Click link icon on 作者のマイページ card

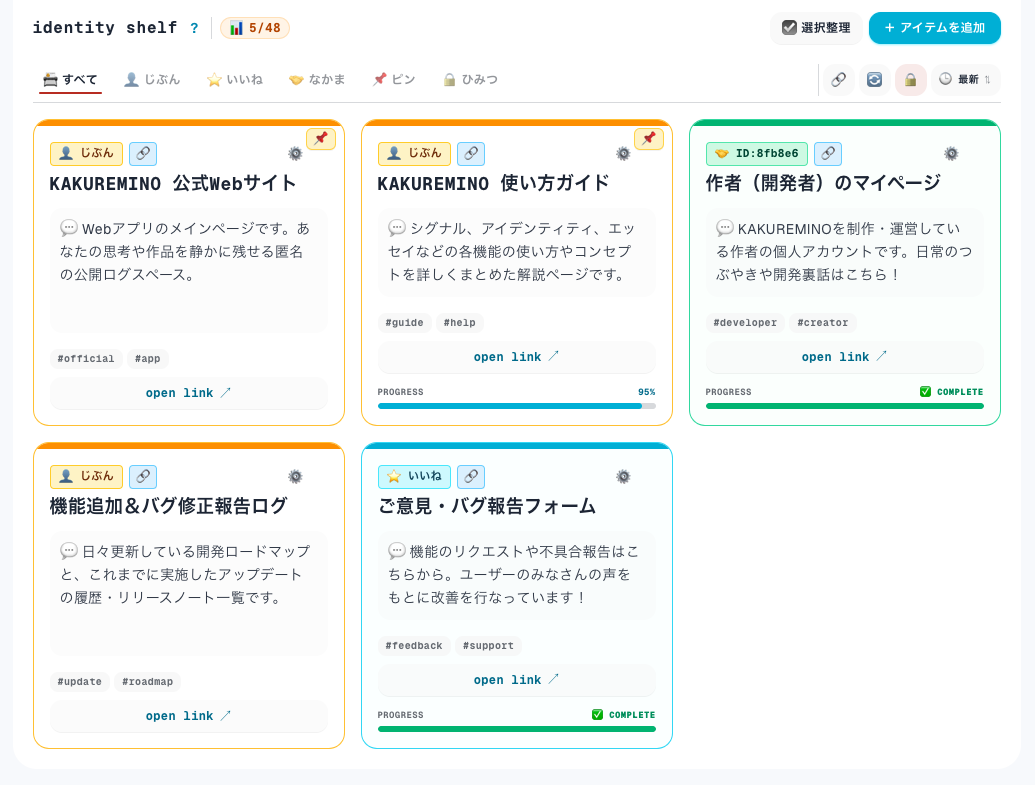[x=828, y=154]
